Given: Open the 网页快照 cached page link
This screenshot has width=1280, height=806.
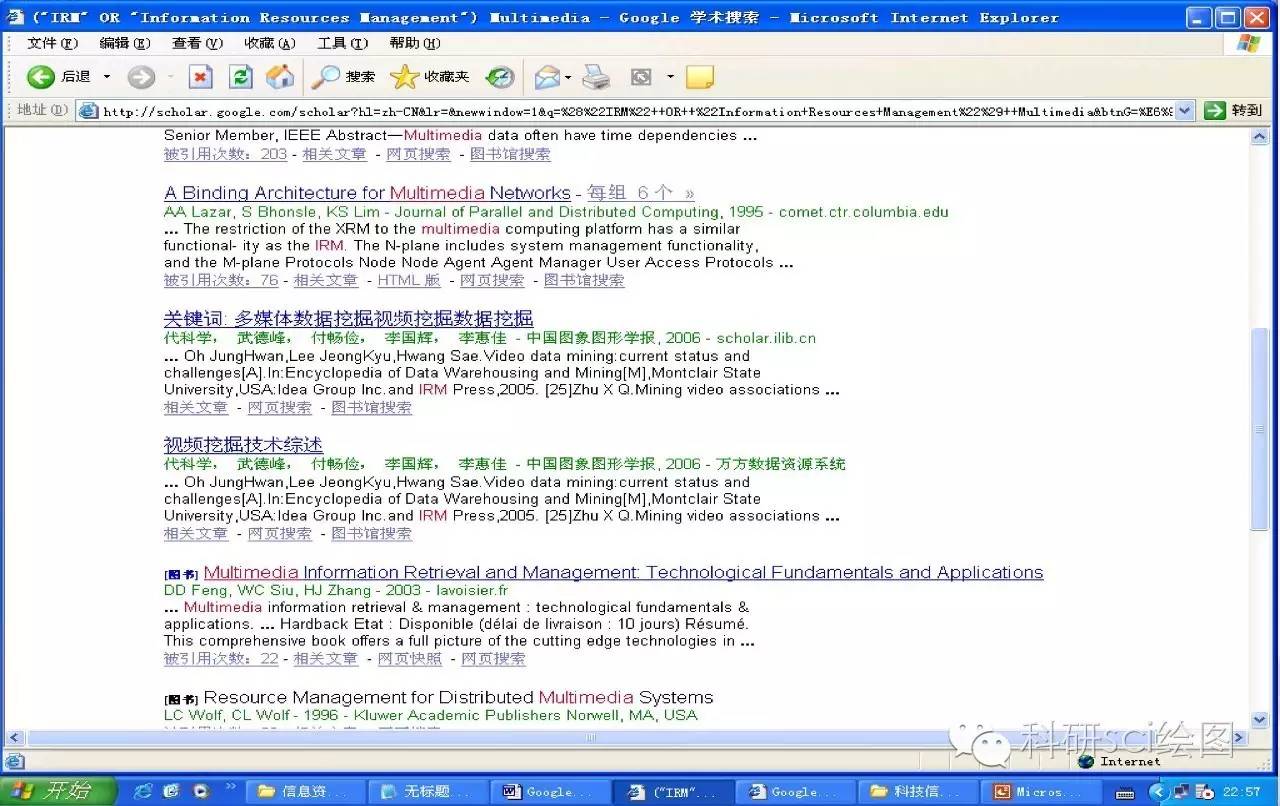Looking at the screenshot, I should [409, 659].
